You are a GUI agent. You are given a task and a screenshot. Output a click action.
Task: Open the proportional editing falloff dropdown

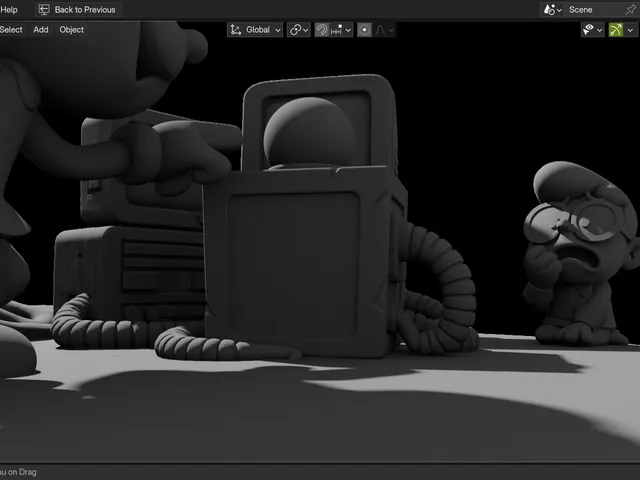pyautogui.click(x=384, y=30)
